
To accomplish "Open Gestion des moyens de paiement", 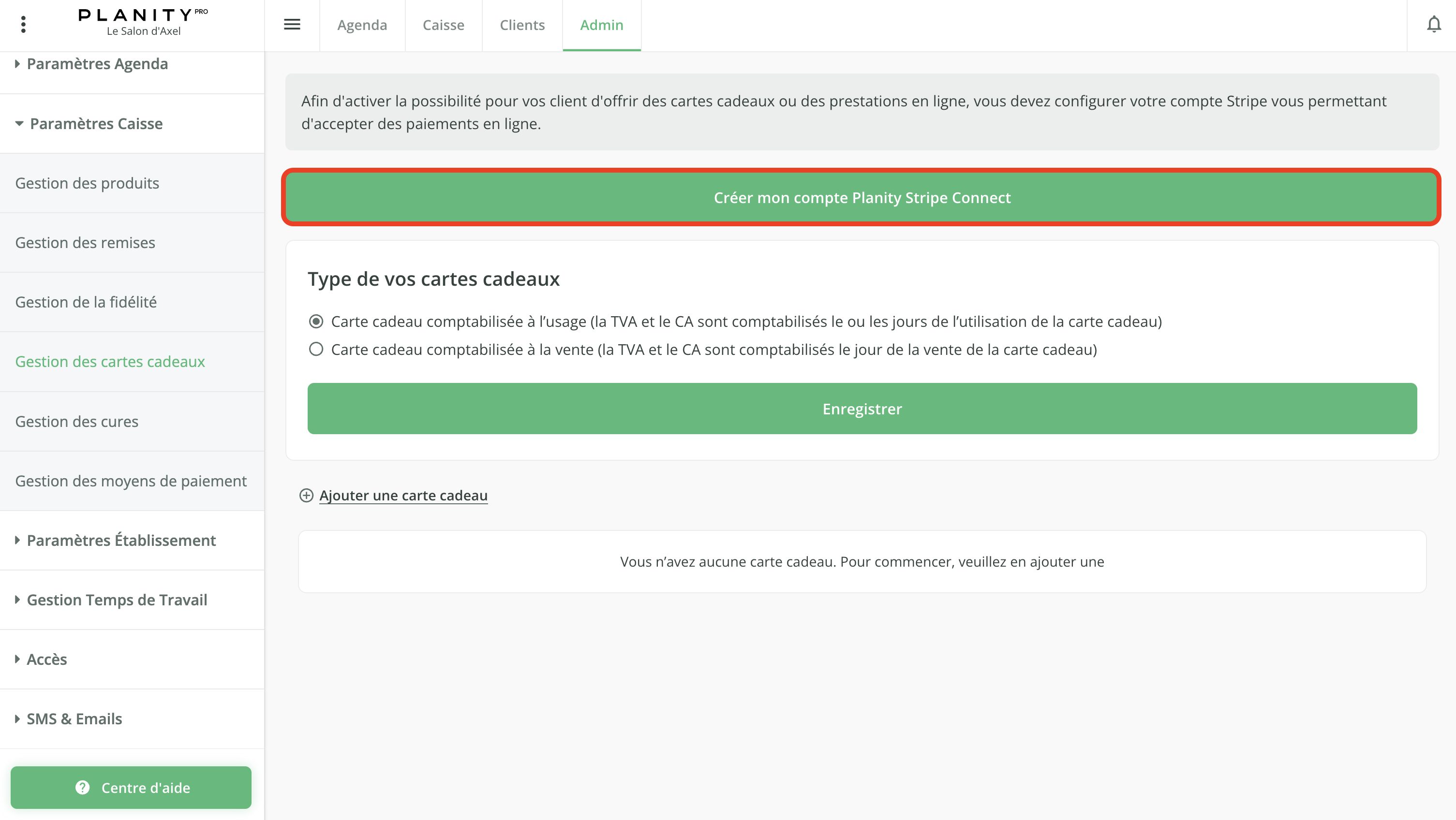I will tap(131, 481).
